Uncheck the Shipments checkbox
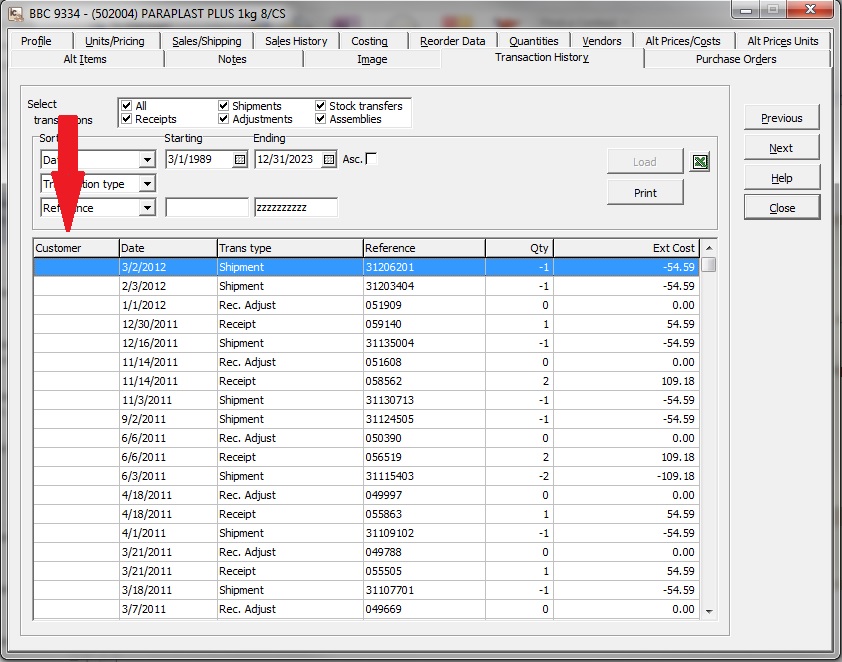The image size is (842, 662). click(223, 106)
